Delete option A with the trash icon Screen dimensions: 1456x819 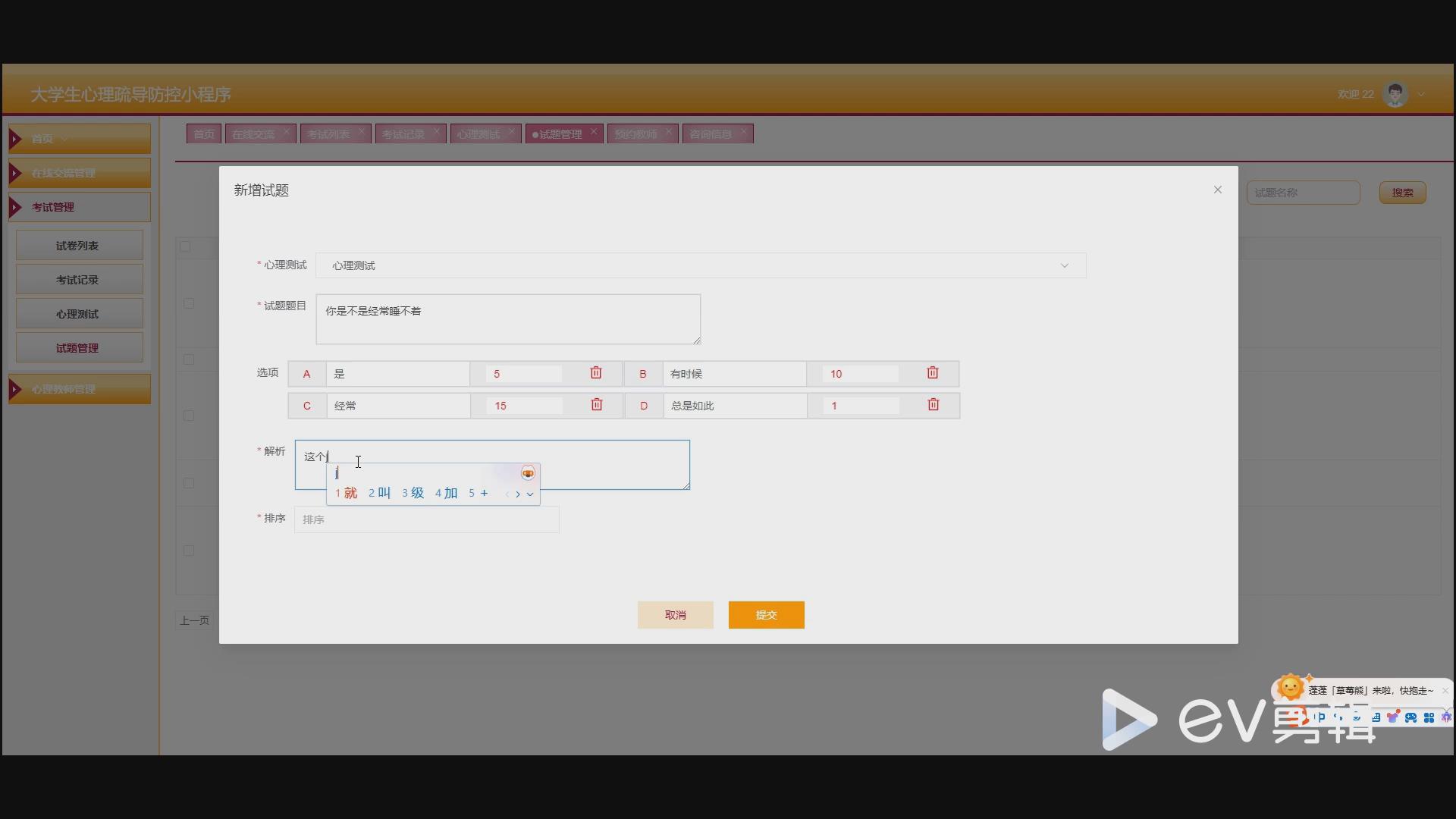(596, 373)
